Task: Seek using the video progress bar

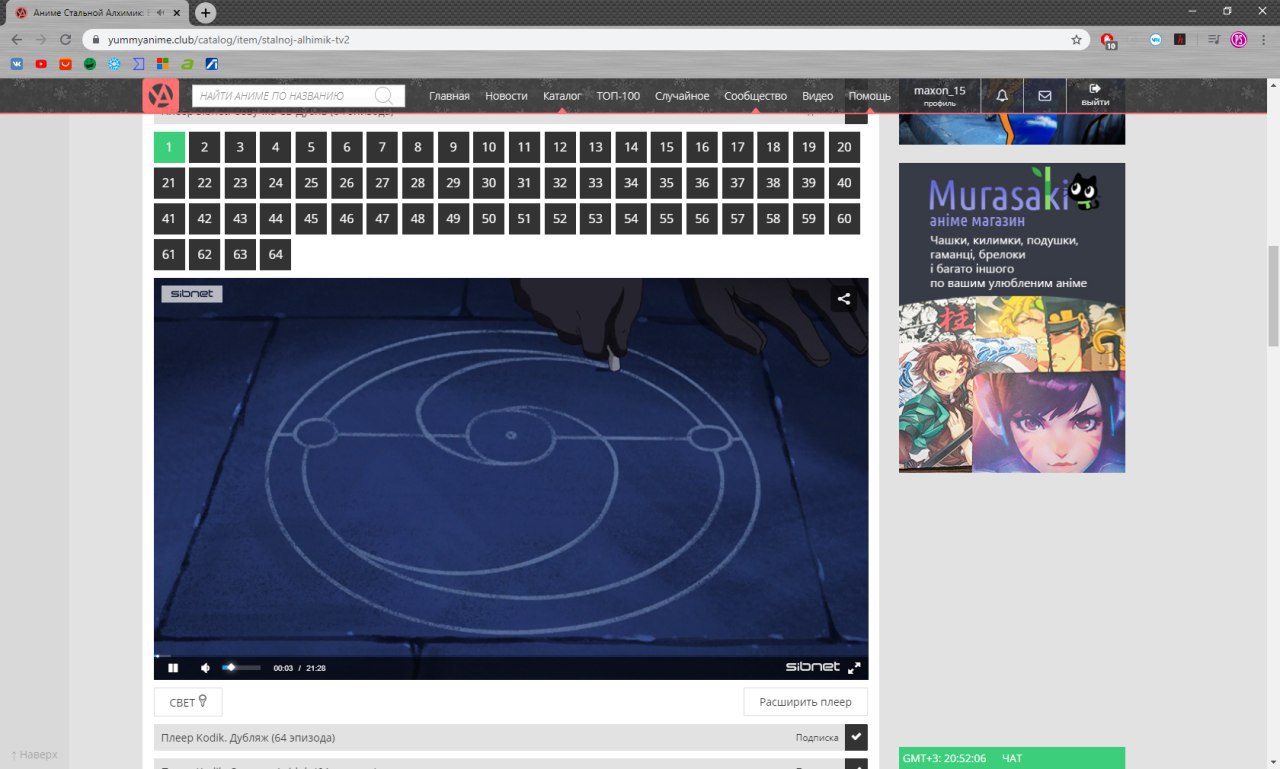Action: click(x=511, y=655)
